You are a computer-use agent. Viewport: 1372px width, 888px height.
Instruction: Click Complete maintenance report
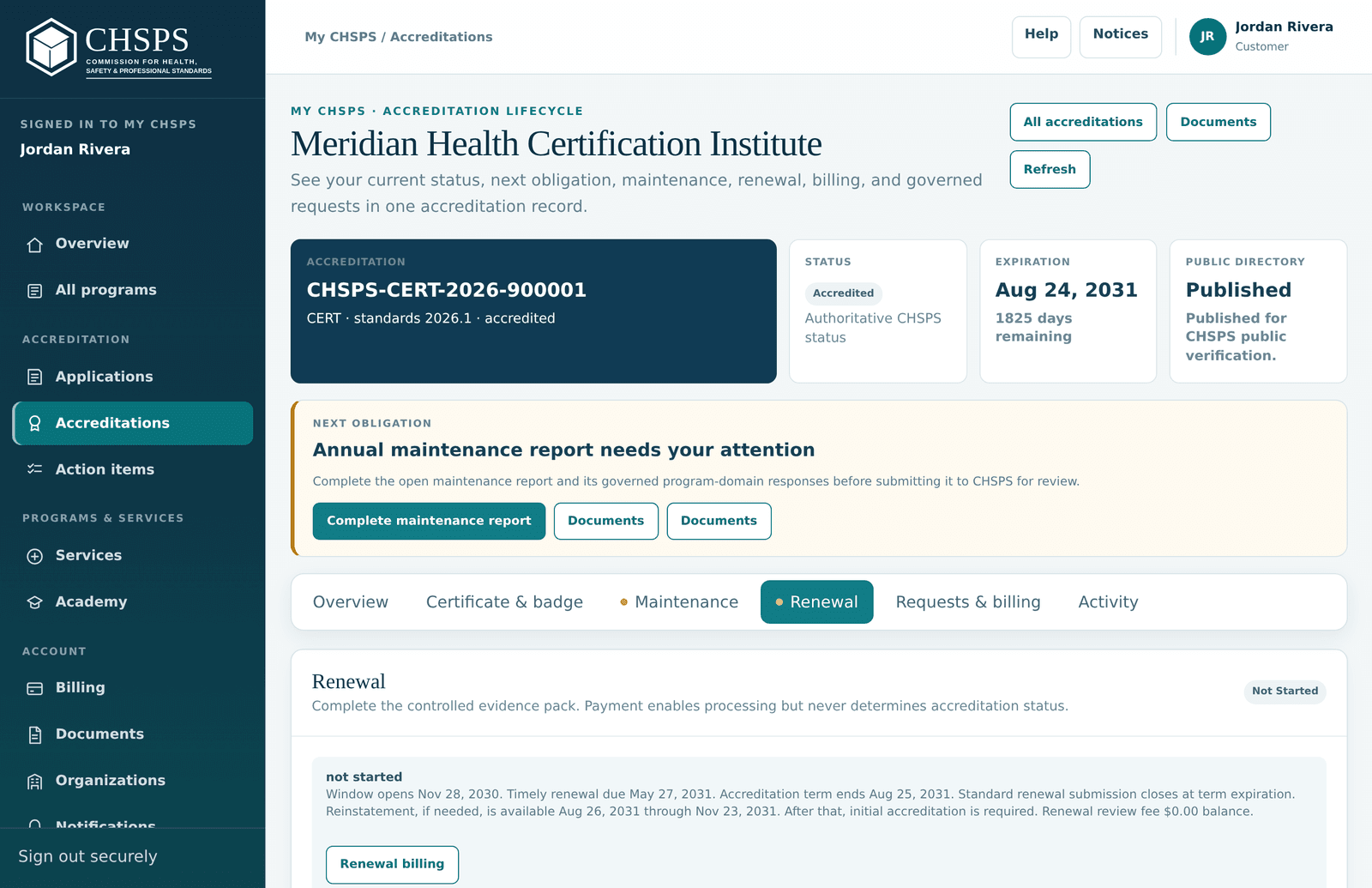point(429,521)
